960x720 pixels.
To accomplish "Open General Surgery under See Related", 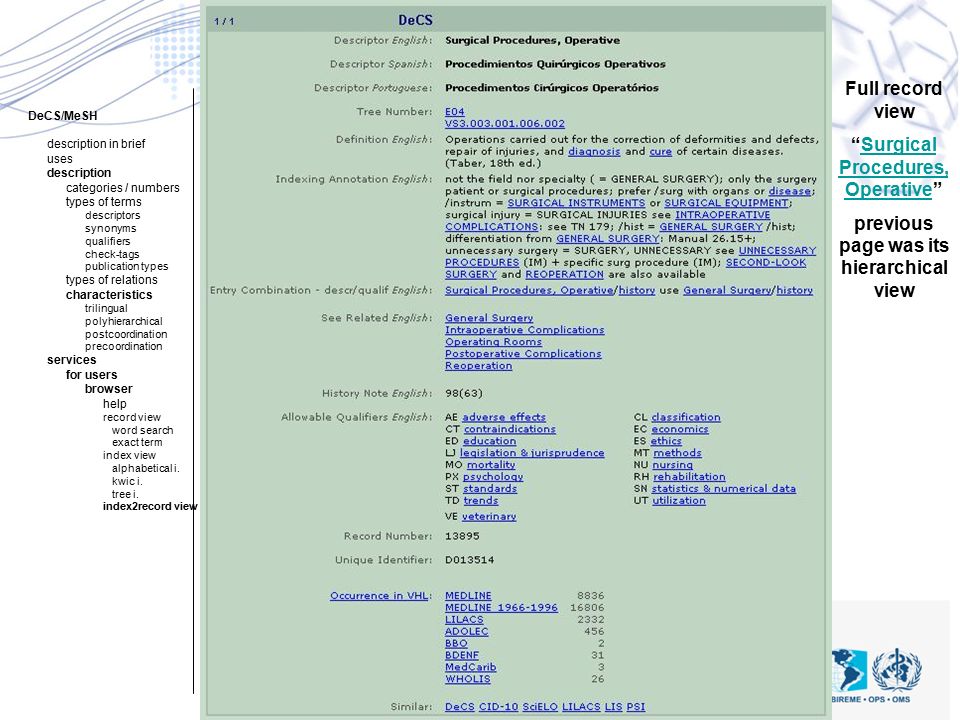I will tap(489, 318).
